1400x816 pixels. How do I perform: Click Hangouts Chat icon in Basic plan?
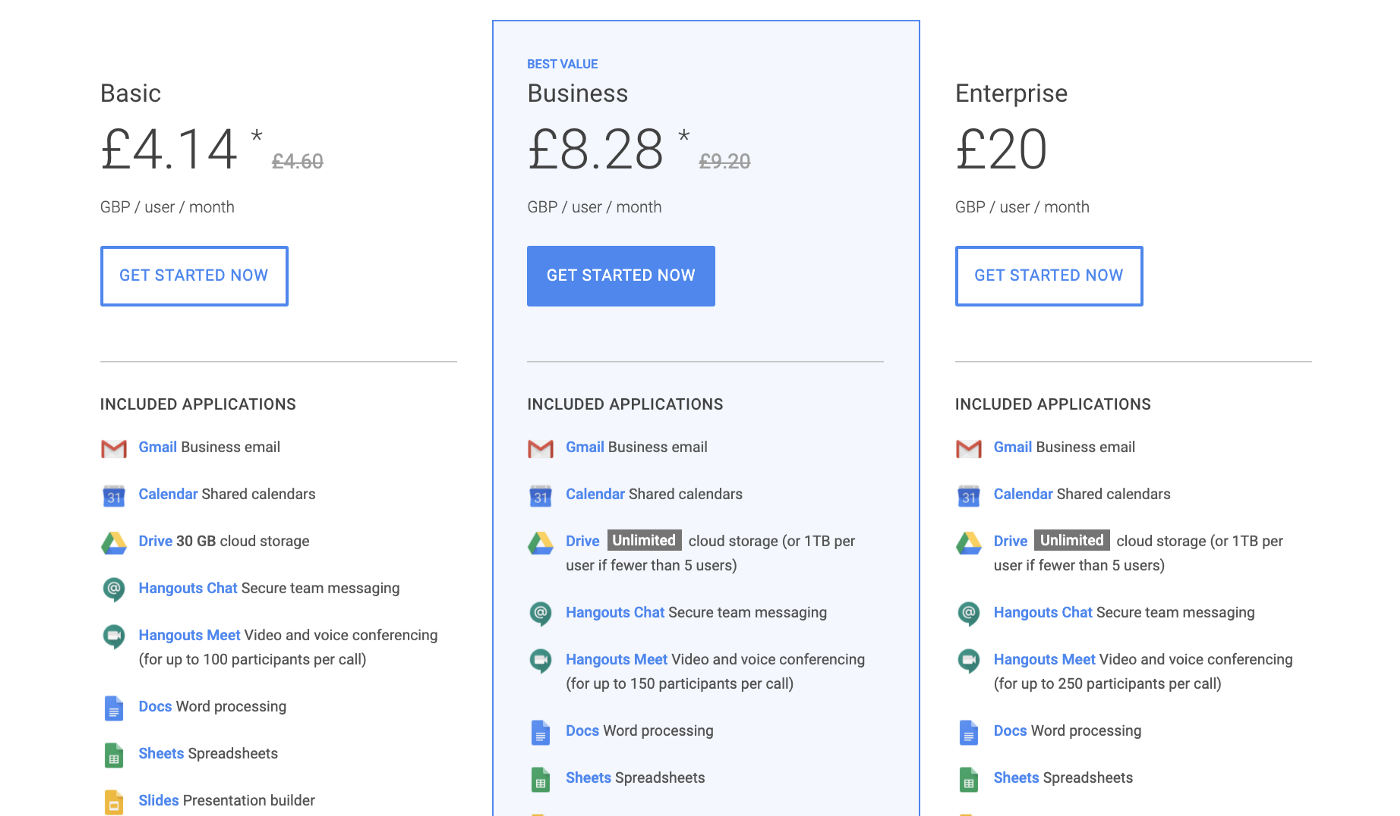pyautogui.click(x=114, y=589)
